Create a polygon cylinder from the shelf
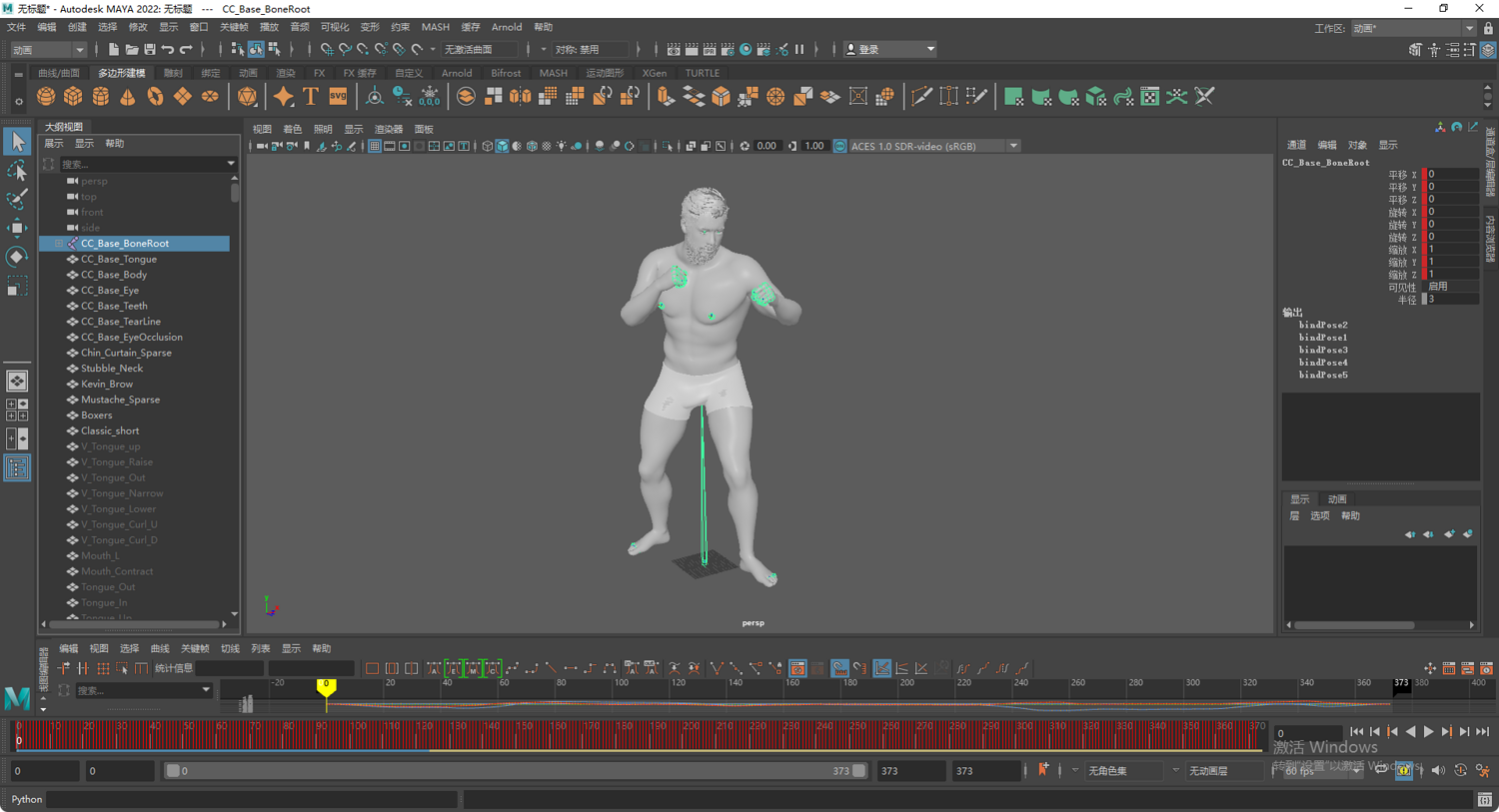Image resolution: width=1499 pixels, height=812 pixels. point(101,96)
